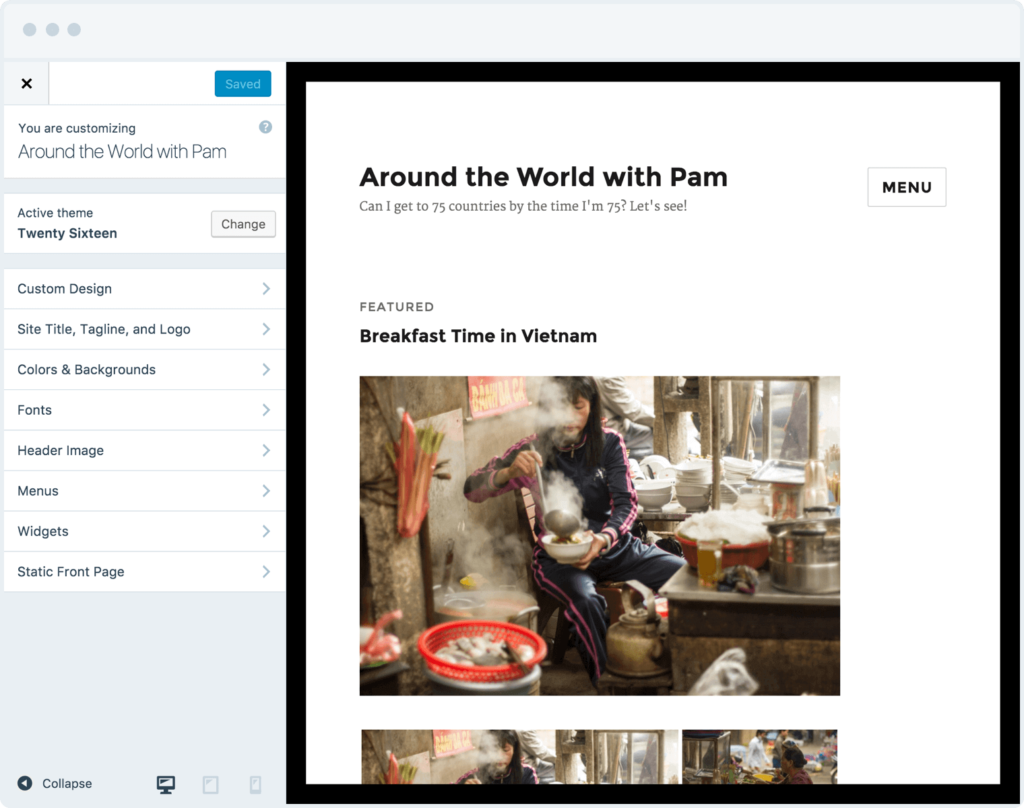Click the Twenty Sixteen theme name

(67, 233)
